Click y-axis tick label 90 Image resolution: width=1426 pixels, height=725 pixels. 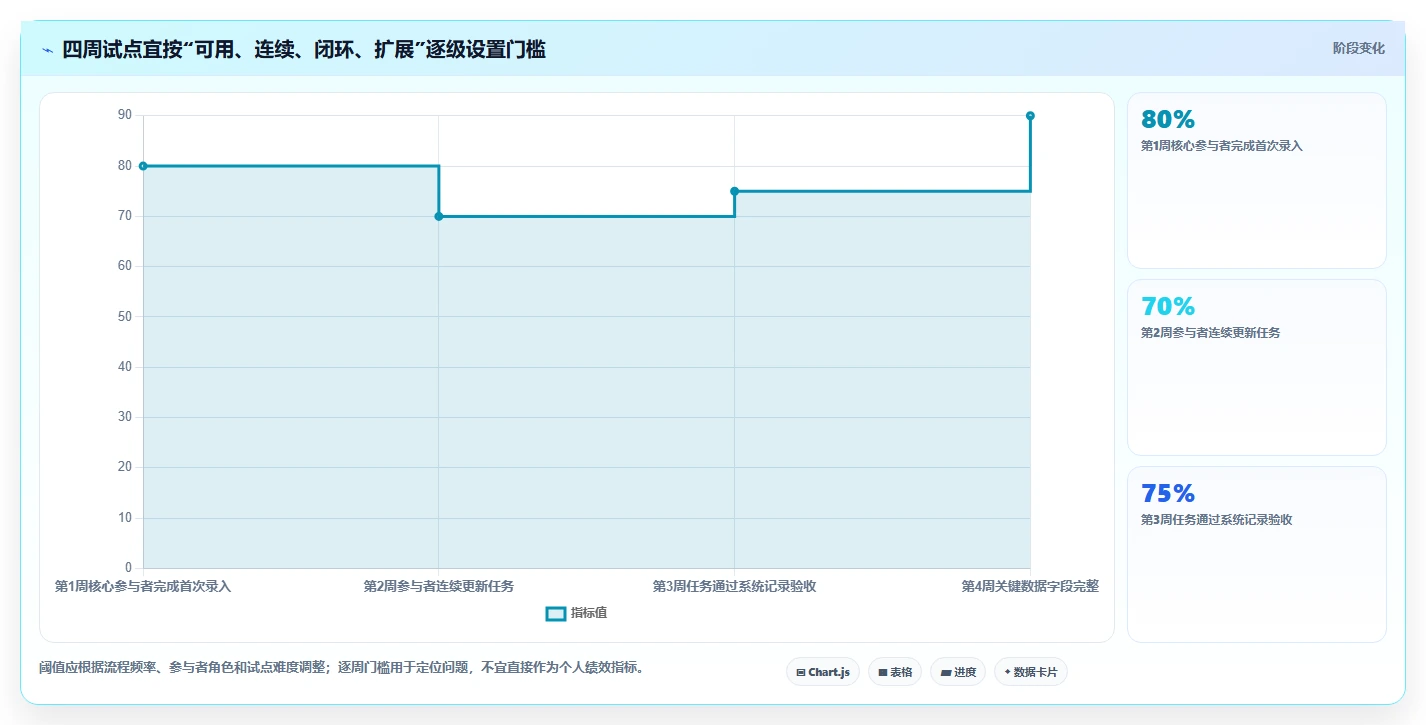coord(125,116)
